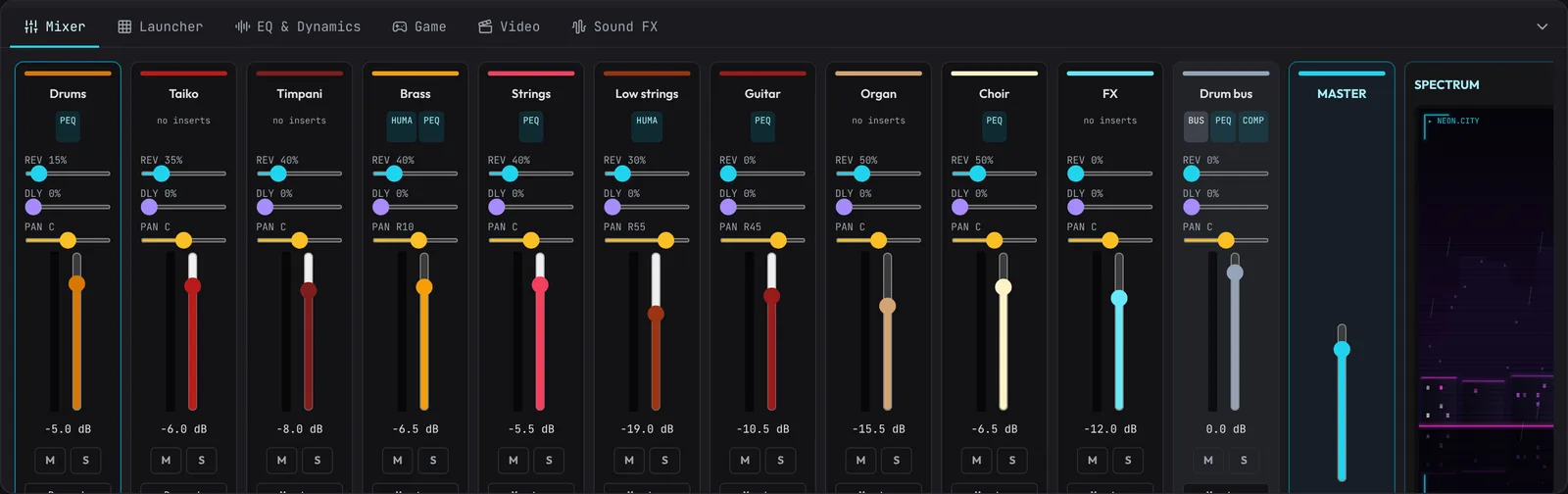Click the BUS insert on Drum bus

click(1197, 124)
